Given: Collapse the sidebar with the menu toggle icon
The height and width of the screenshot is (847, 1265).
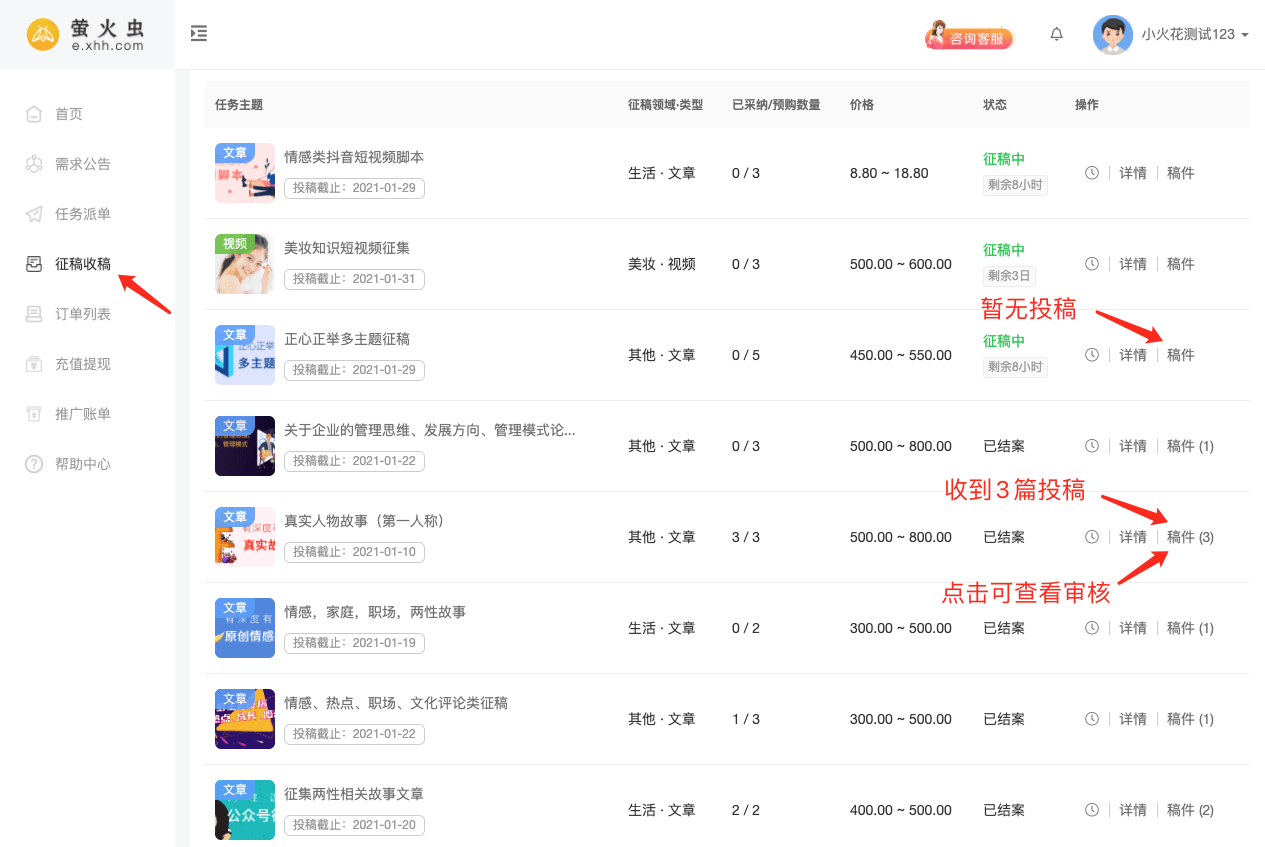Looking at the screenshot, I should pyautogui.click(x=199, y=34).
